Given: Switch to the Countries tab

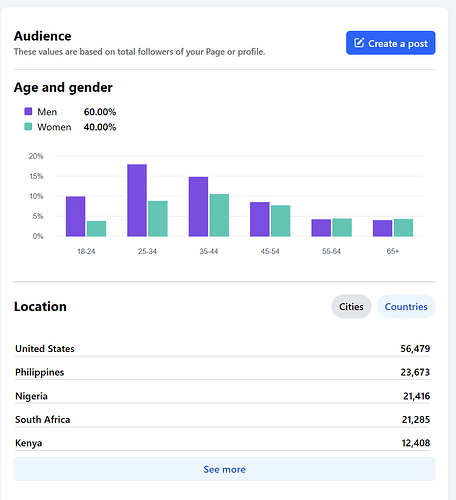Looking at the screenshot, I should (x=406, y=306).
